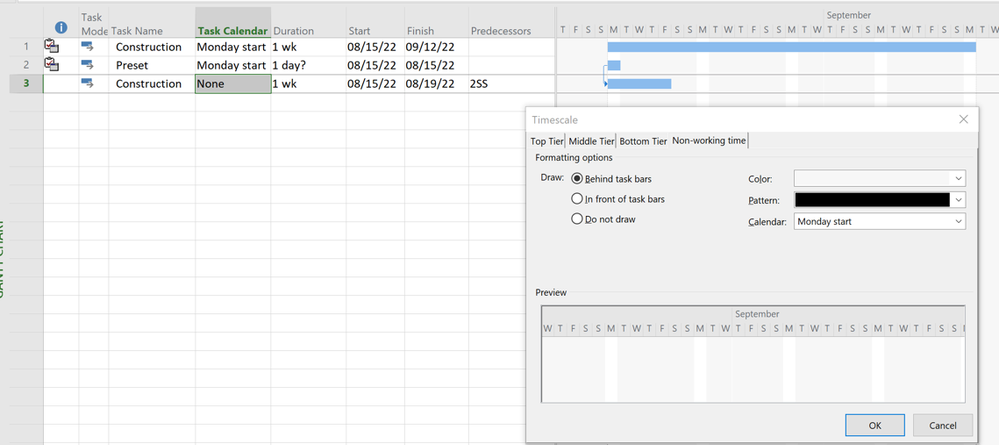
Task: Click the Task Name column header
Action: coord(152,23)
